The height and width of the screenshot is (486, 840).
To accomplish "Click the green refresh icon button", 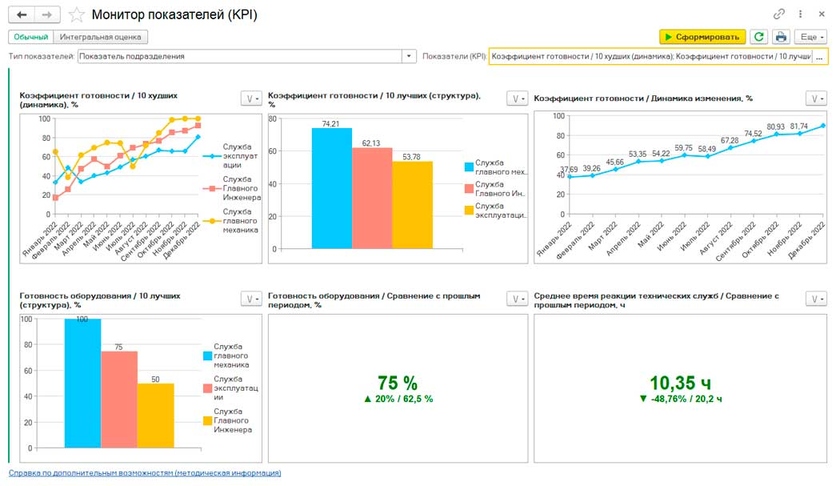I will [759, 37].
